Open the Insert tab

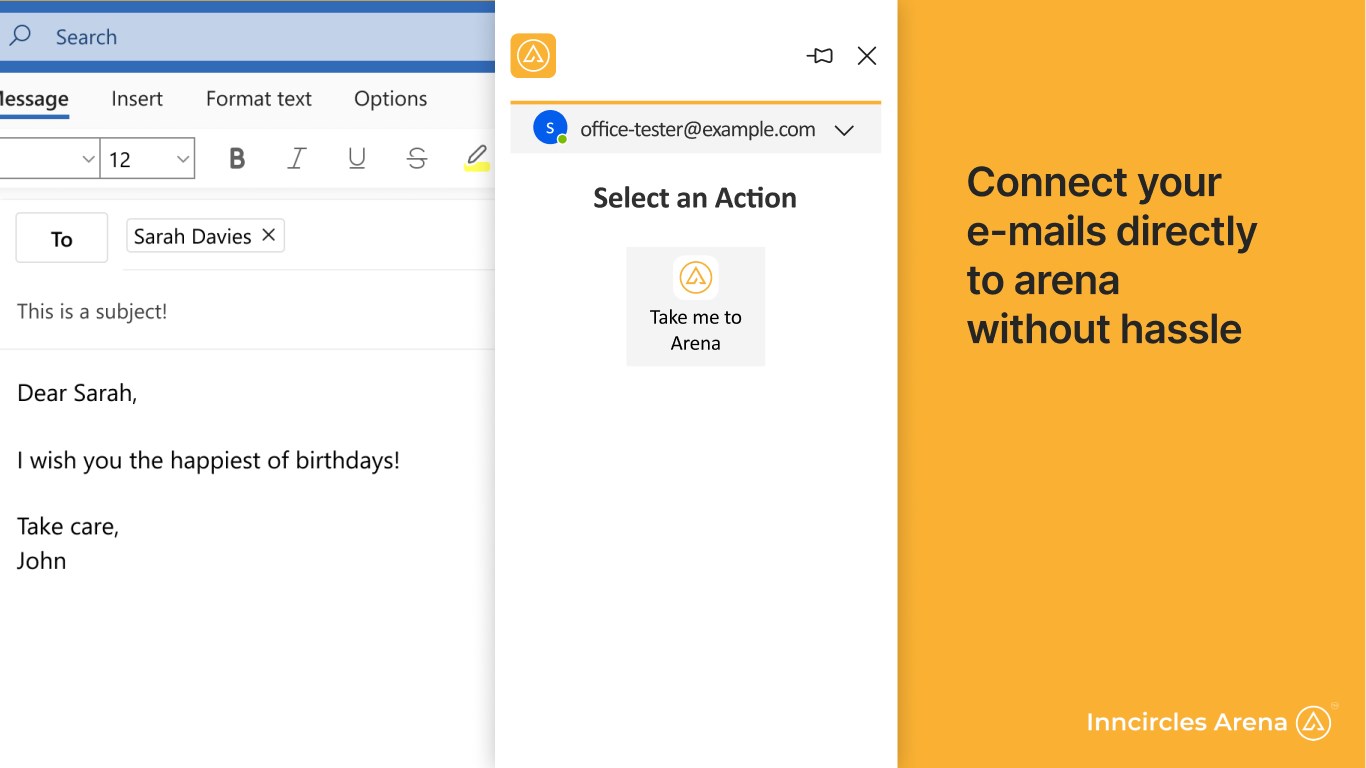point(137,99)
